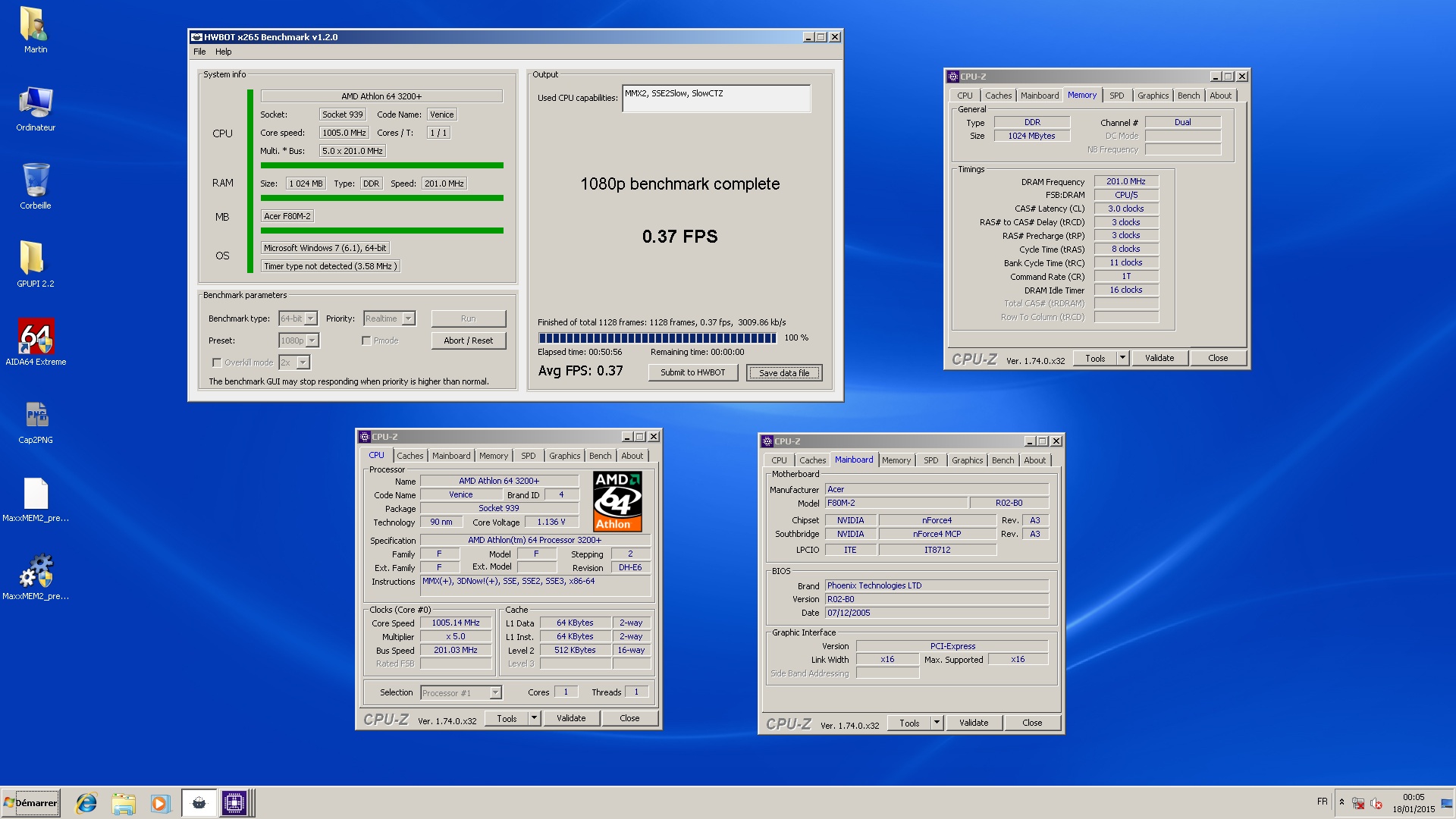The width and height of the screenshot is (1456, 819).
Task: Click the DRAM Frequency 201.0 MHz value
Action: click(1125, 181)
